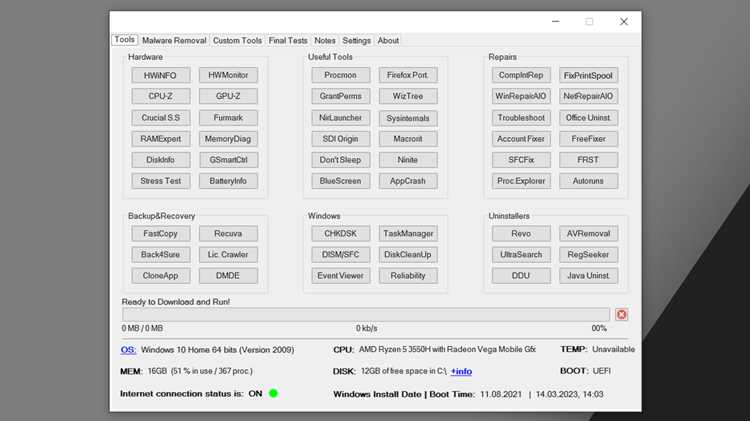This screenshot has width=750, height=421.
Task: Open the OS: link
Action: click(128, 350)
